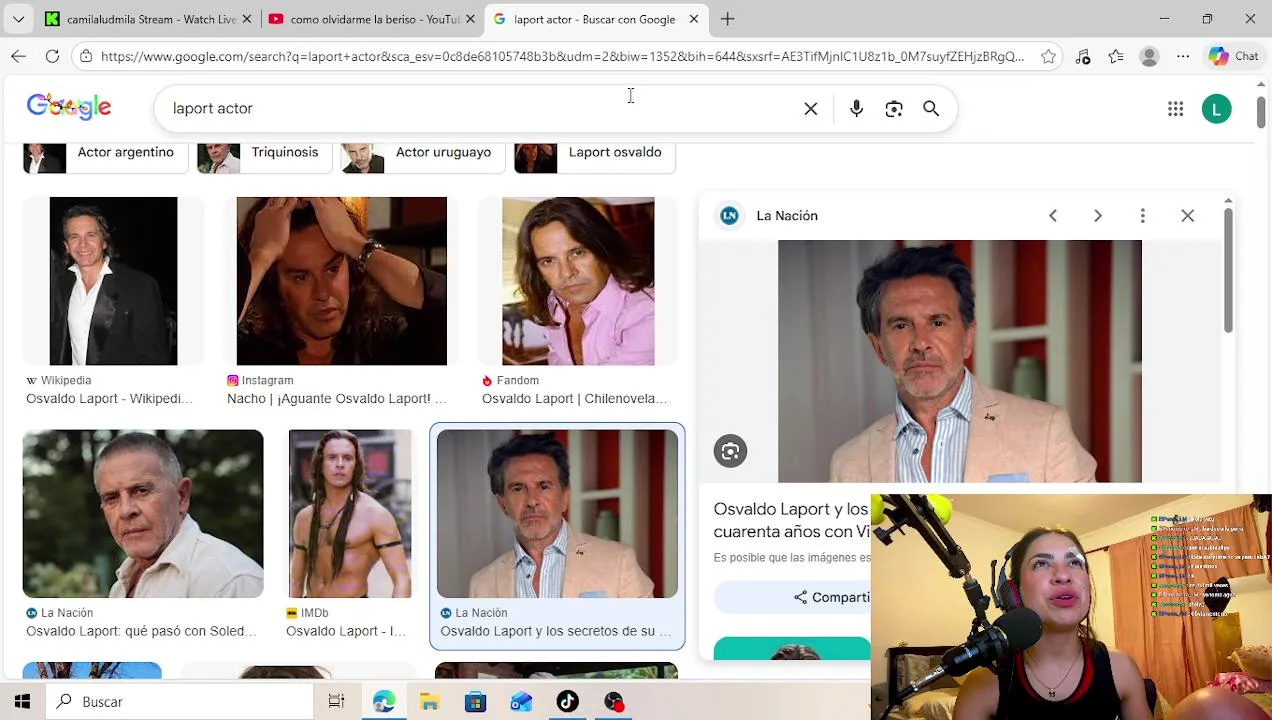
Task: Open the Wikipedia Osvaldo Laport image
Action: (113, 281)
